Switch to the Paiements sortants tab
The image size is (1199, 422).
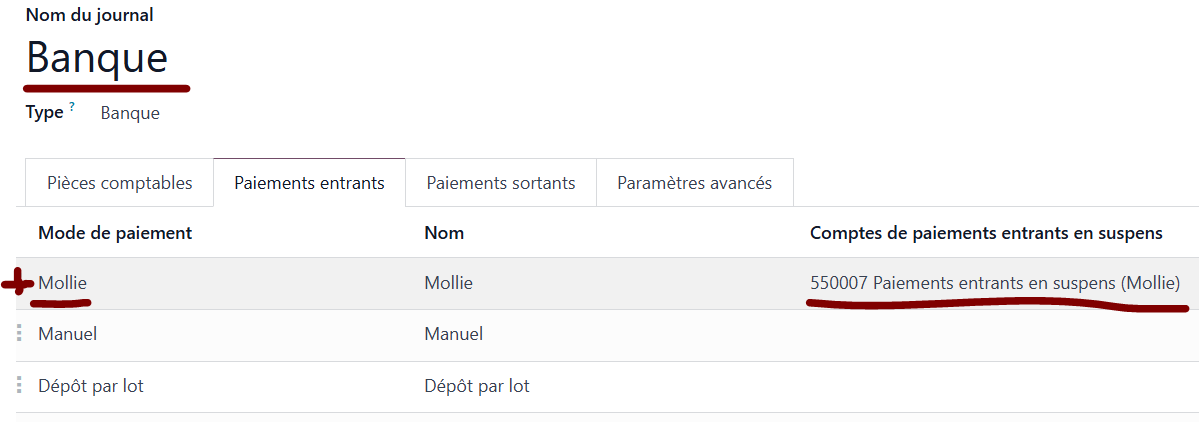point(501,183)
